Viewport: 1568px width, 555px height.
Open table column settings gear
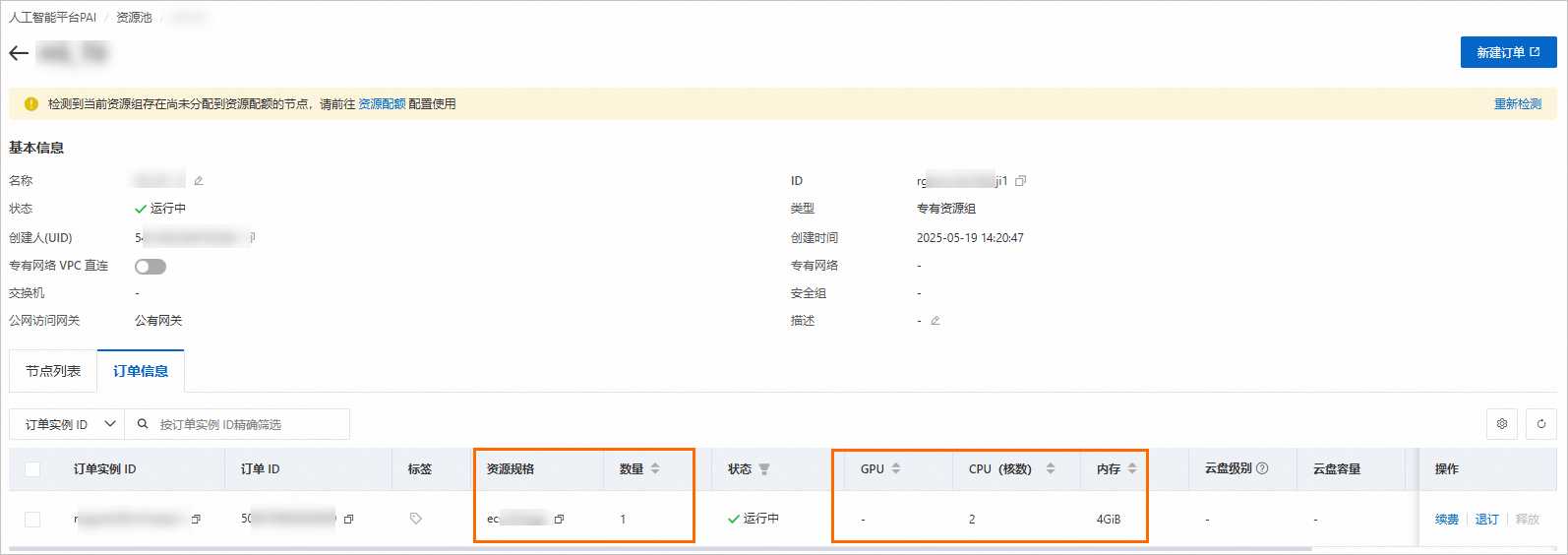point(1502,424)
